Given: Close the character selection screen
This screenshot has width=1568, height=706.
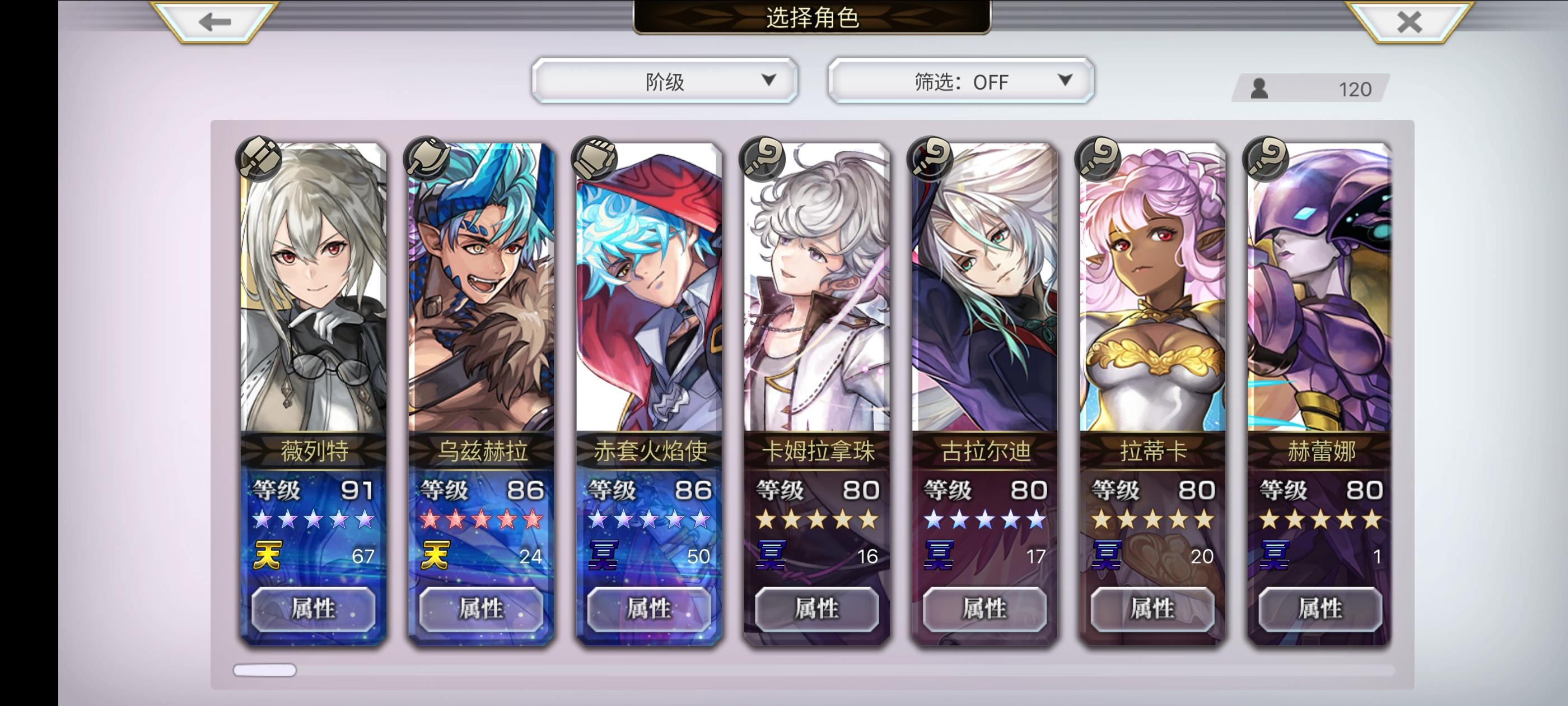Looking at the screenshot, I should [x=1409, y=22].
